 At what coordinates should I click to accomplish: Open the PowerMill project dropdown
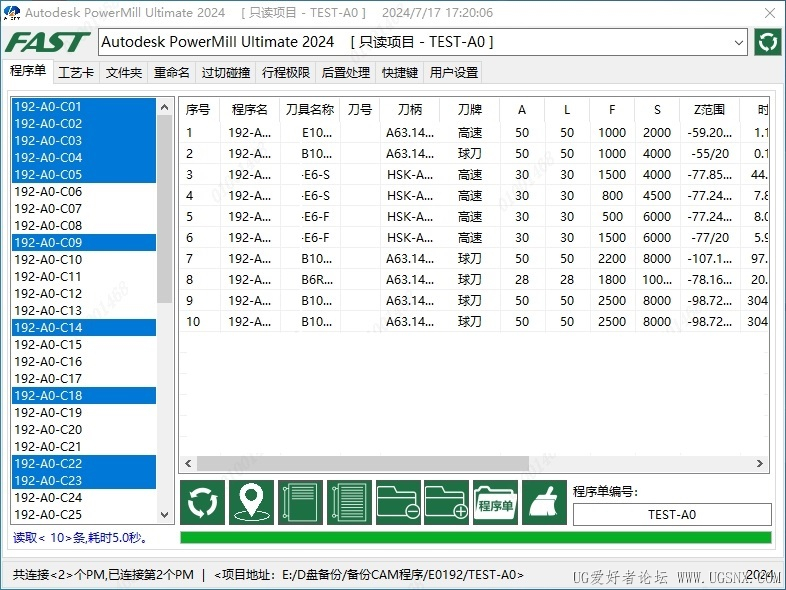pos(739,42)
